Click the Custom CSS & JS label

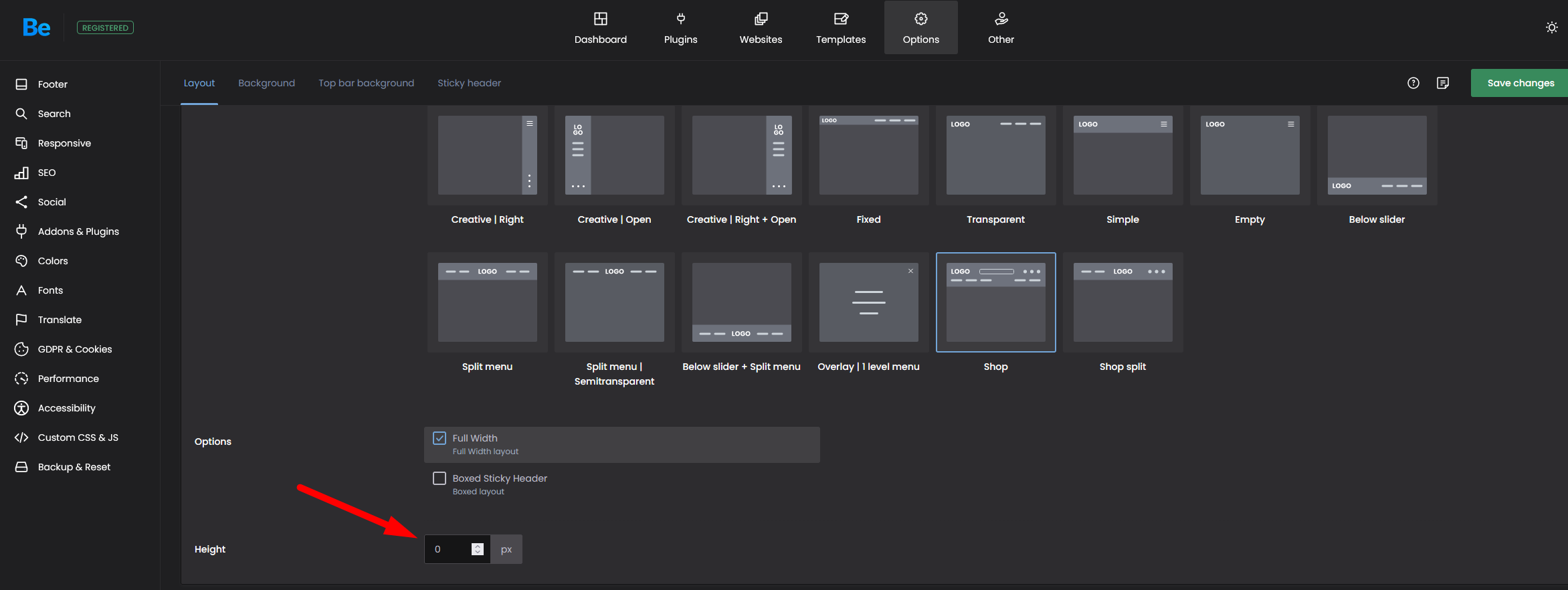pos(78,437)
